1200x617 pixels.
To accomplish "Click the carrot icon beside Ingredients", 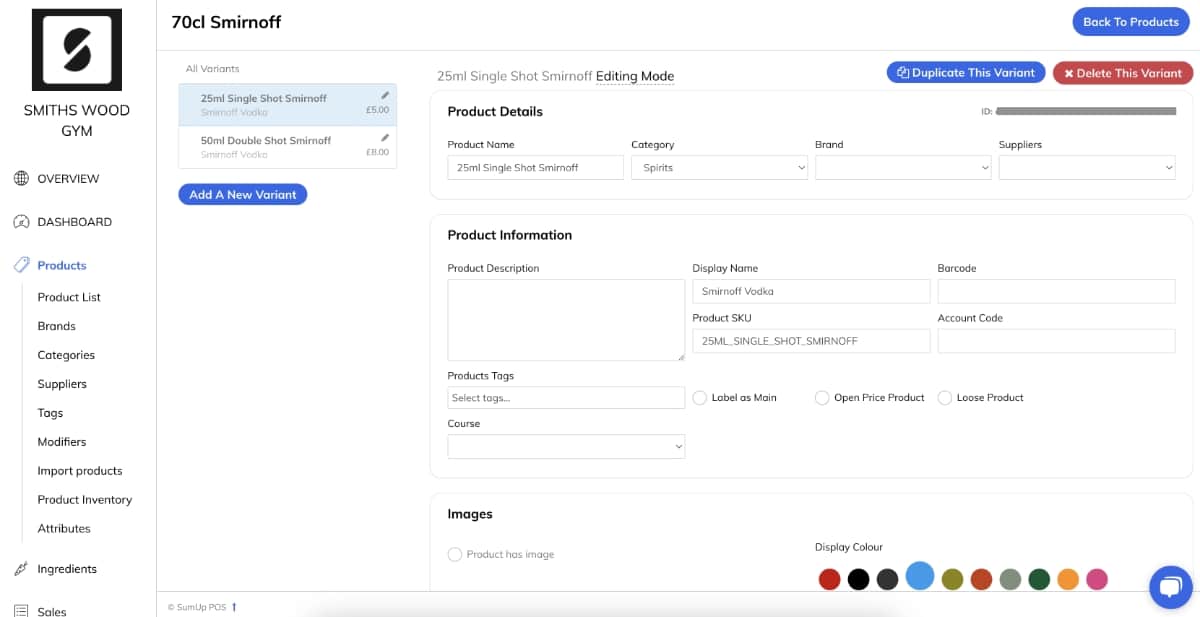I will tap(21, 569).
